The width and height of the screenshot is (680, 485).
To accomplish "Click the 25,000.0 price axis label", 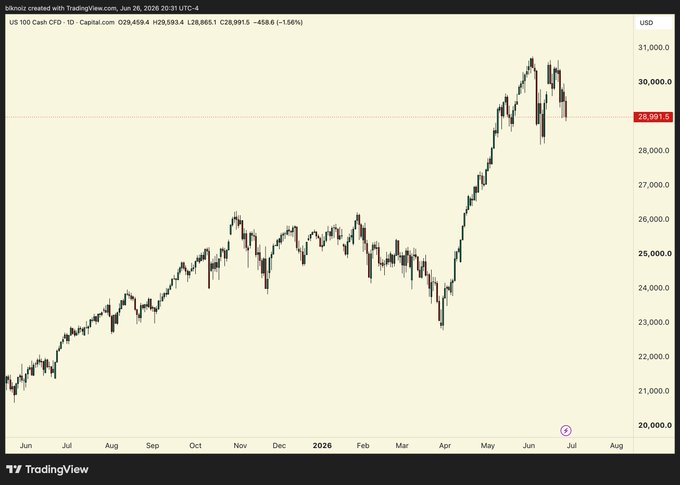I will pos(654,253).
